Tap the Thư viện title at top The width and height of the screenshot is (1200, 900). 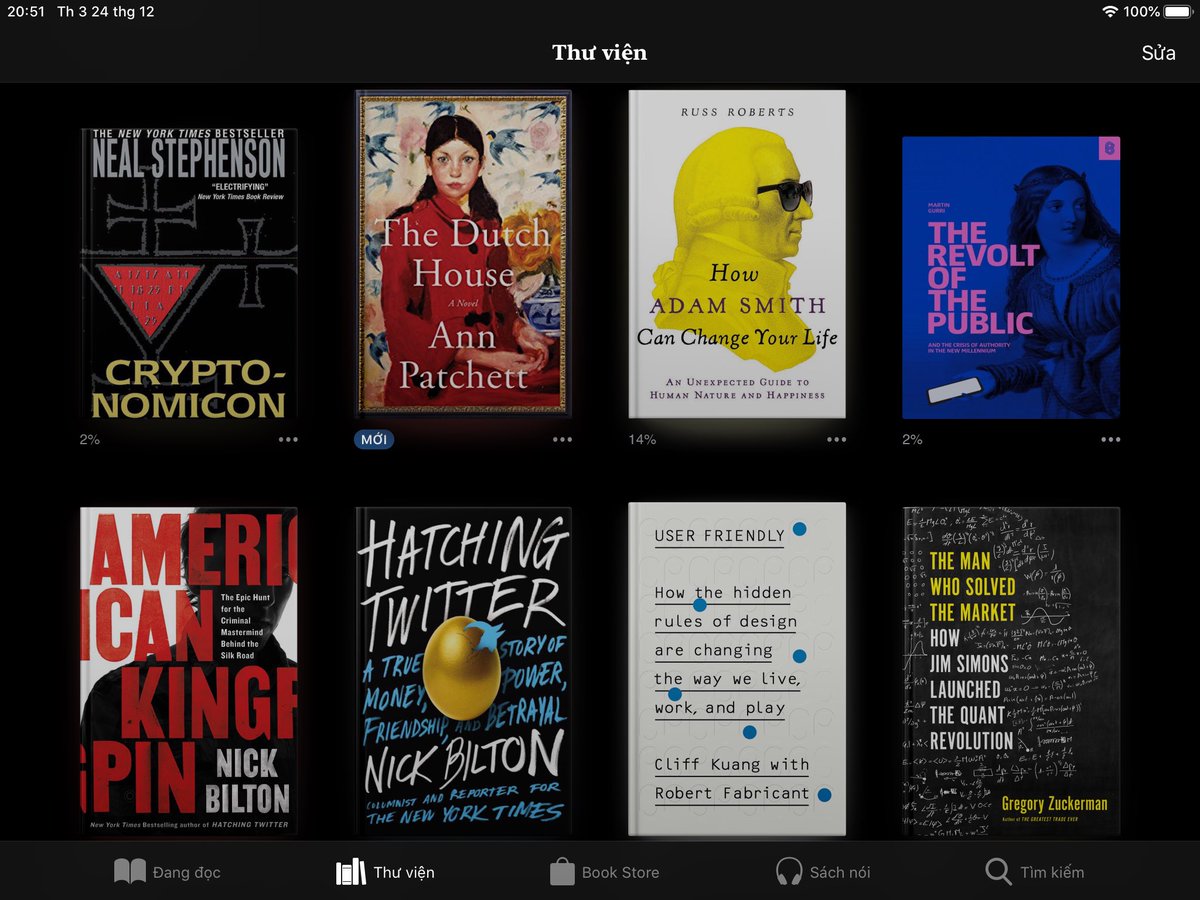600,53
